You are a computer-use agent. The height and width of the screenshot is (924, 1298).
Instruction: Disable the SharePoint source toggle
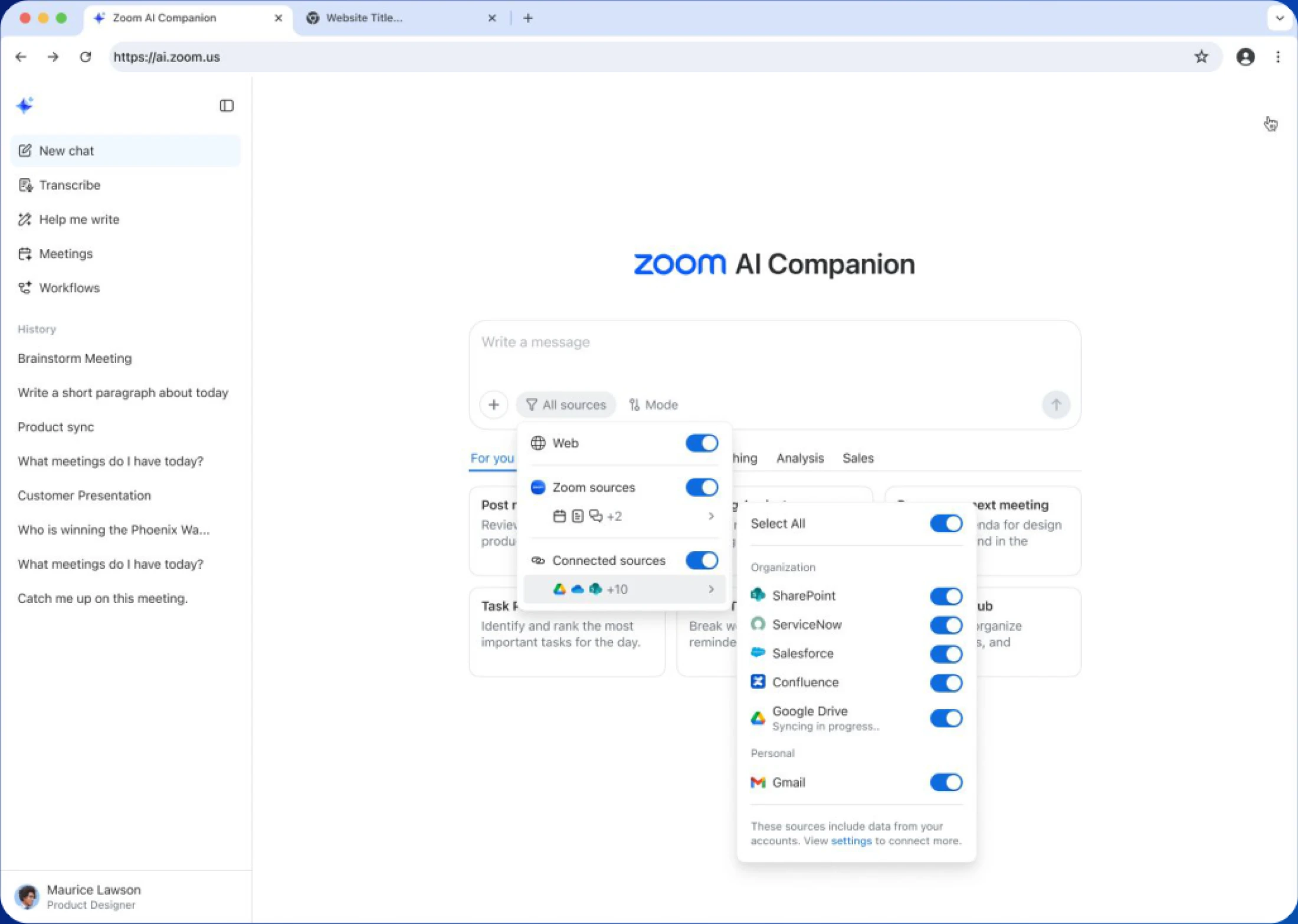click(946, 596)
